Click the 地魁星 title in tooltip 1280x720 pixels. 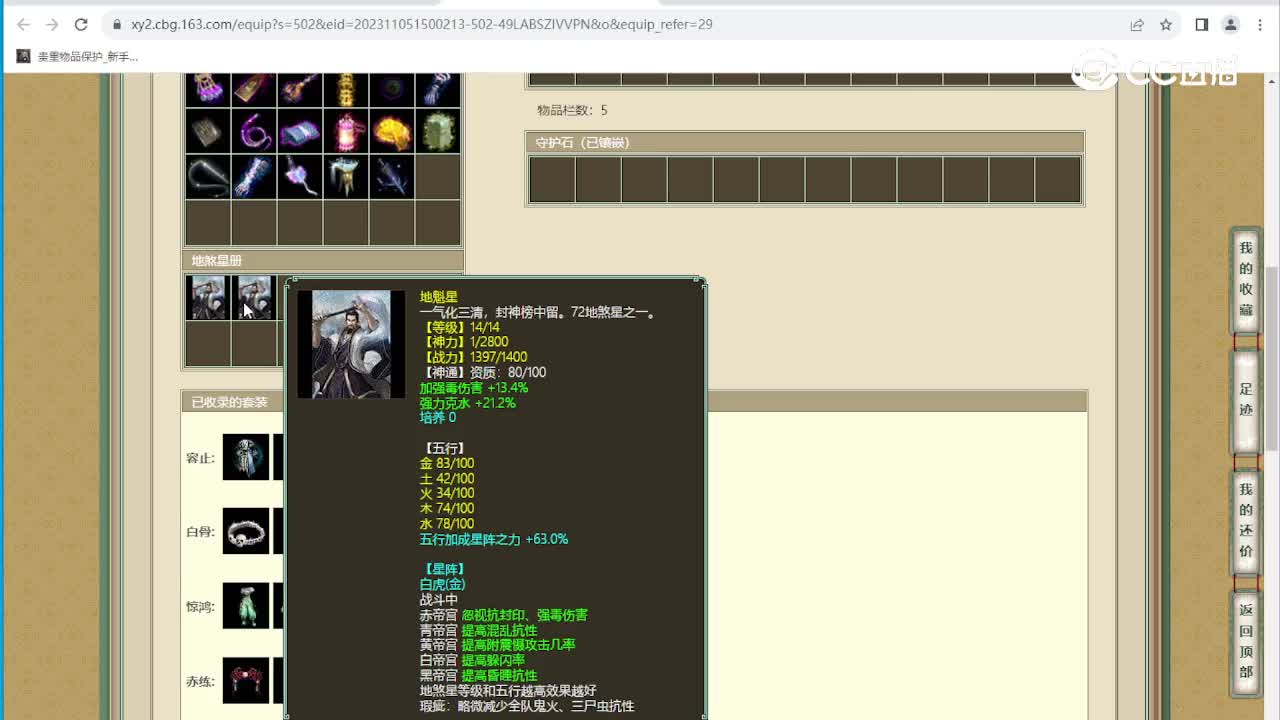pos(439,297)
